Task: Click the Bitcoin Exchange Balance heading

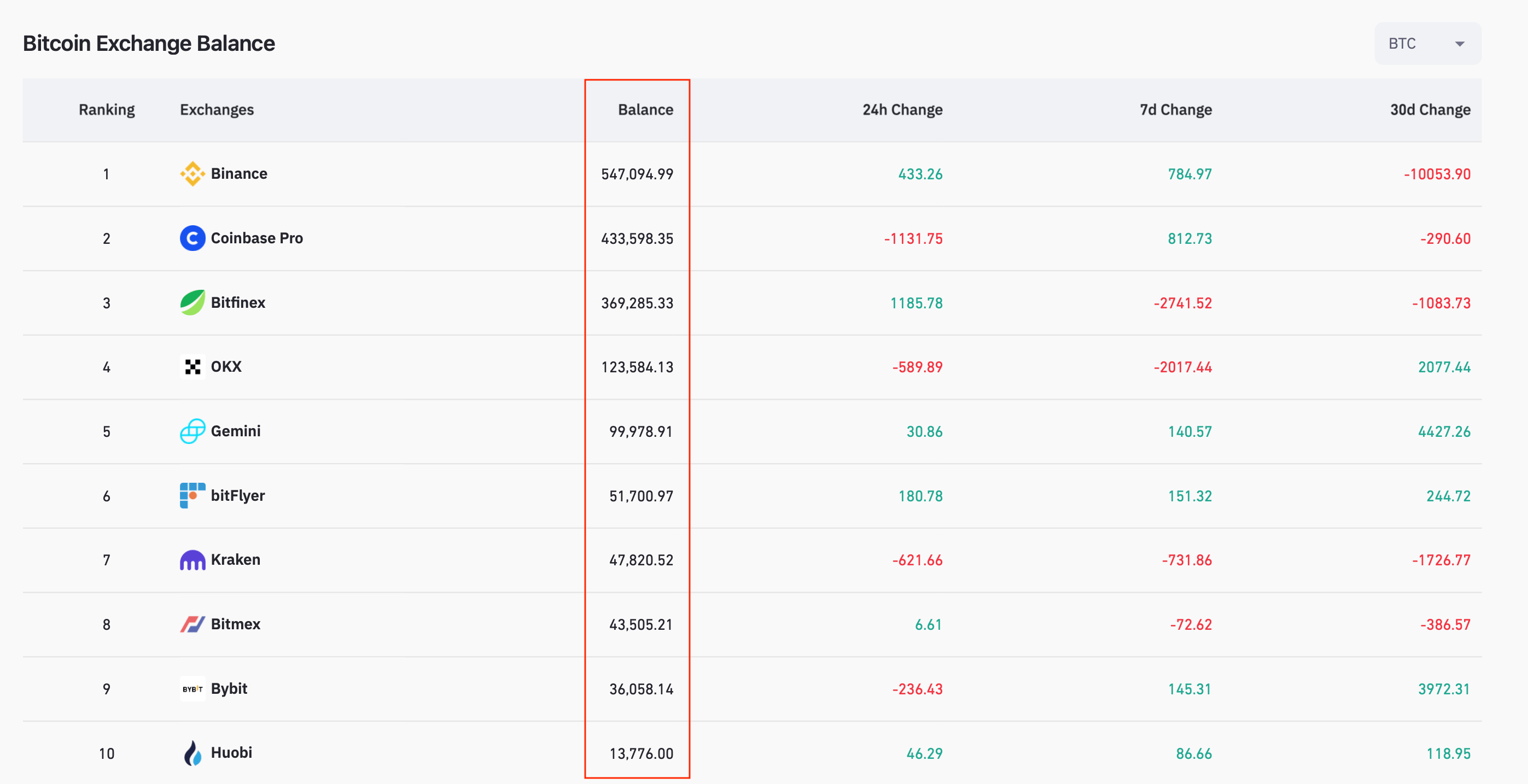Action: point(149,44)
